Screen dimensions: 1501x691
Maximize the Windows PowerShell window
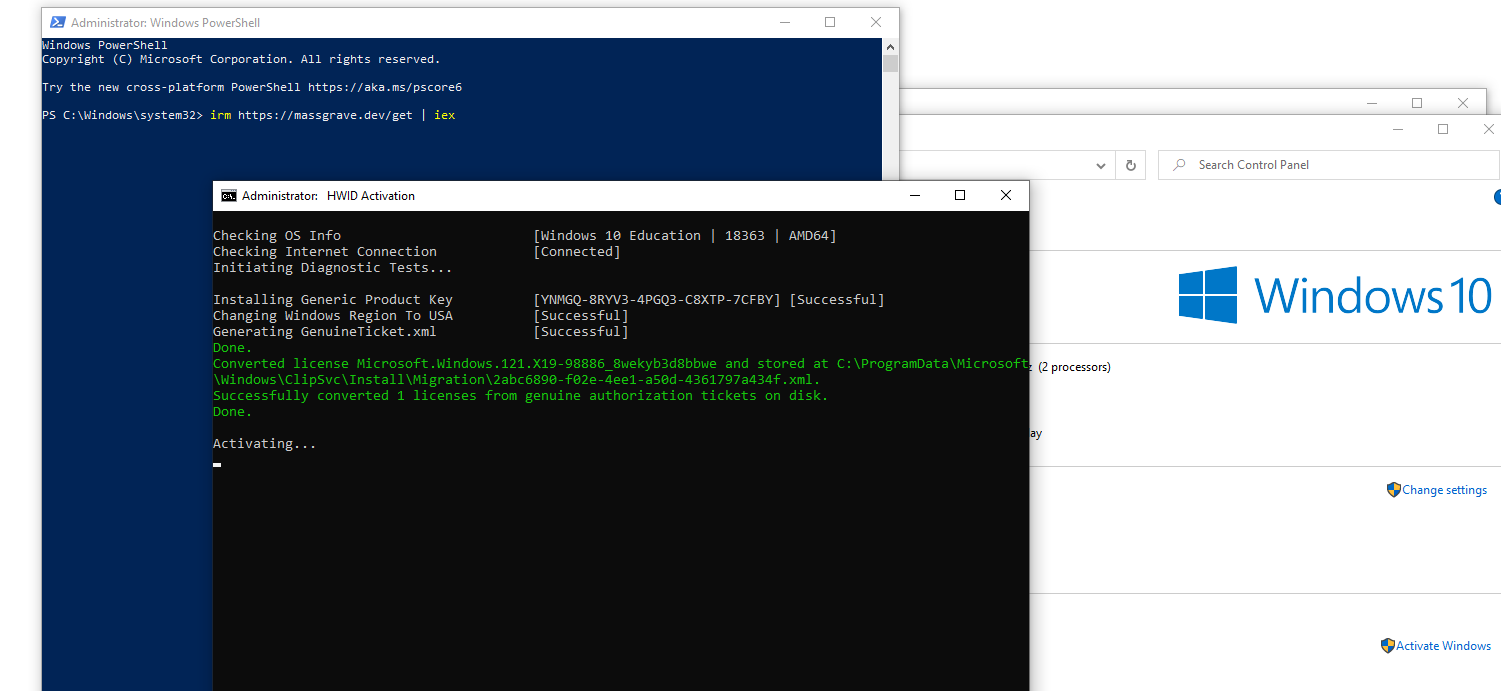click(x=830, y=22)
